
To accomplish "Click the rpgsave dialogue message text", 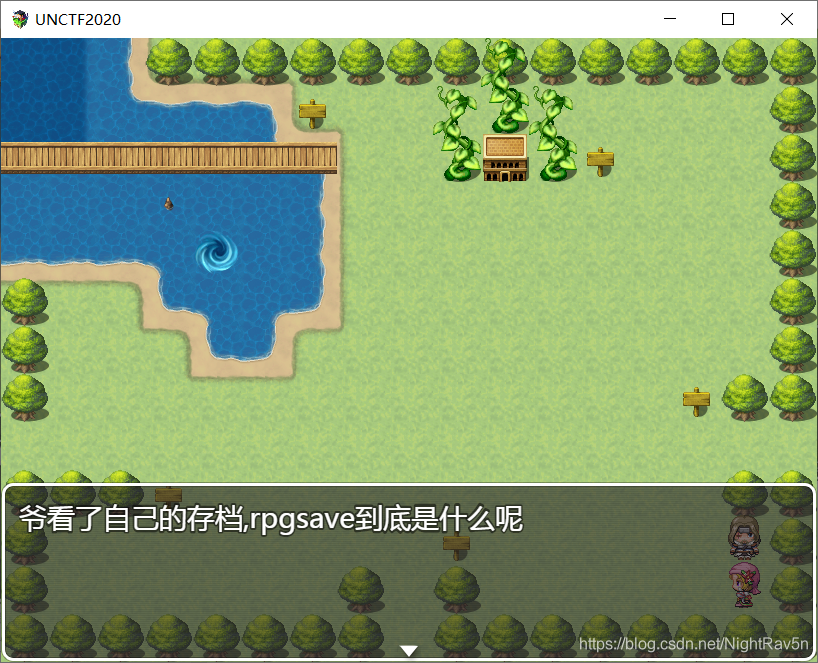I will tap(271, 519).
